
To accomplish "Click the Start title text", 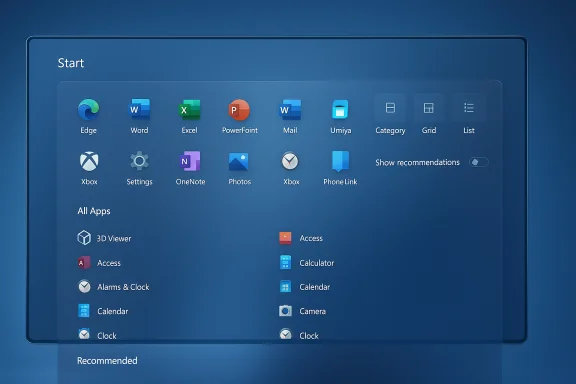I will pyautogui.click(x=71, y=63).
